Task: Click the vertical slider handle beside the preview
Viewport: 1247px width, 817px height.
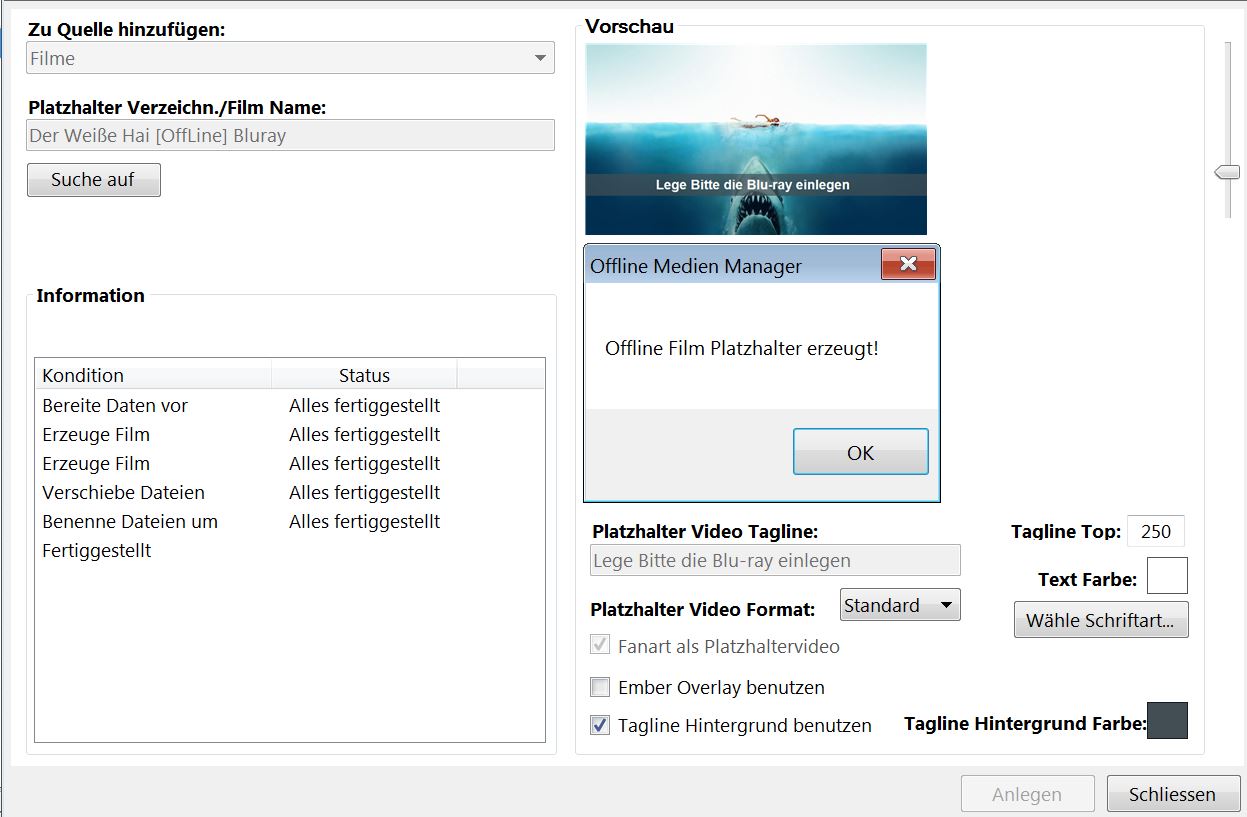Action: [1227, 173]
